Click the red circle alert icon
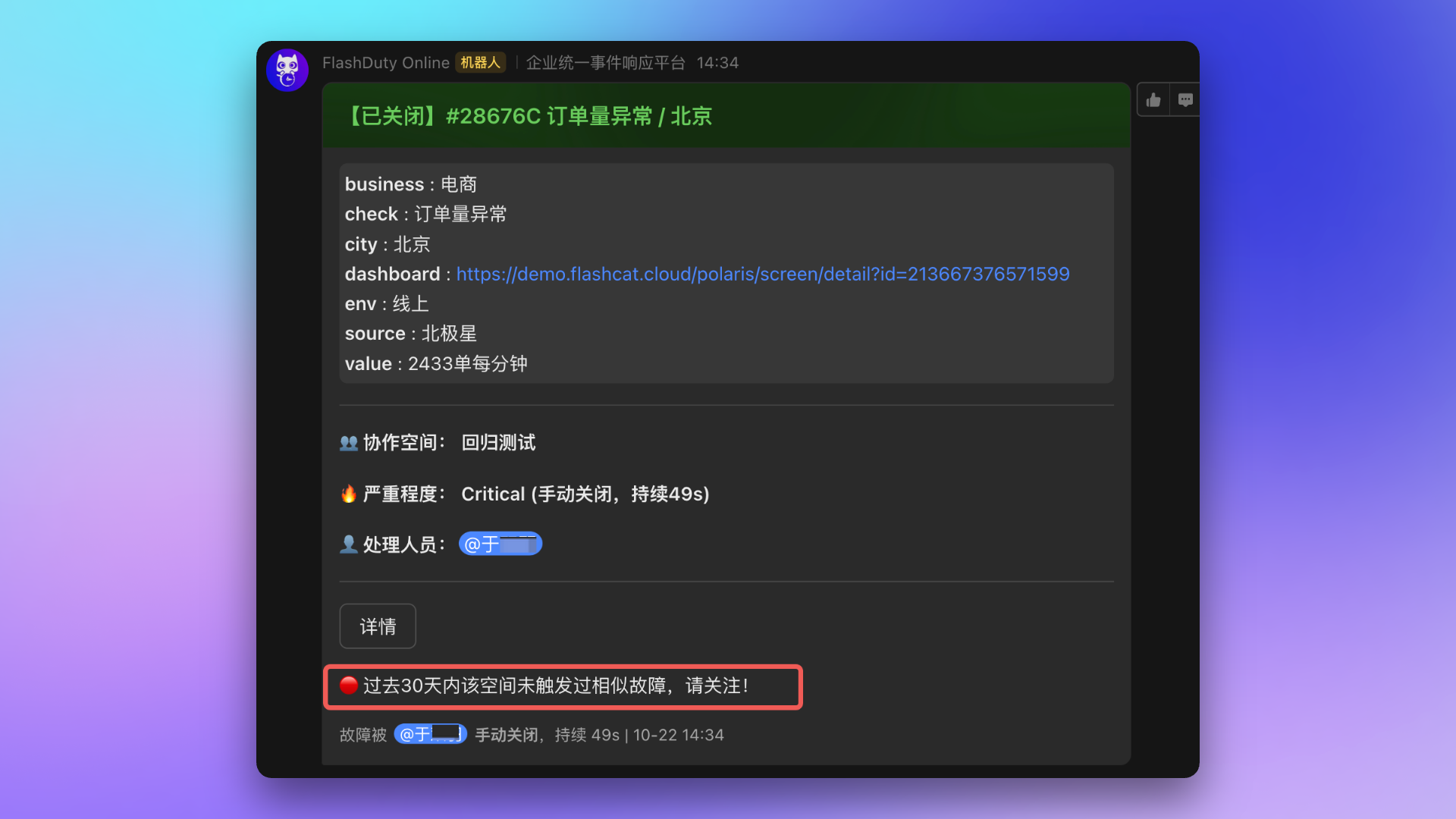Screen dimensions: 1456x819 tap(348, 686)
